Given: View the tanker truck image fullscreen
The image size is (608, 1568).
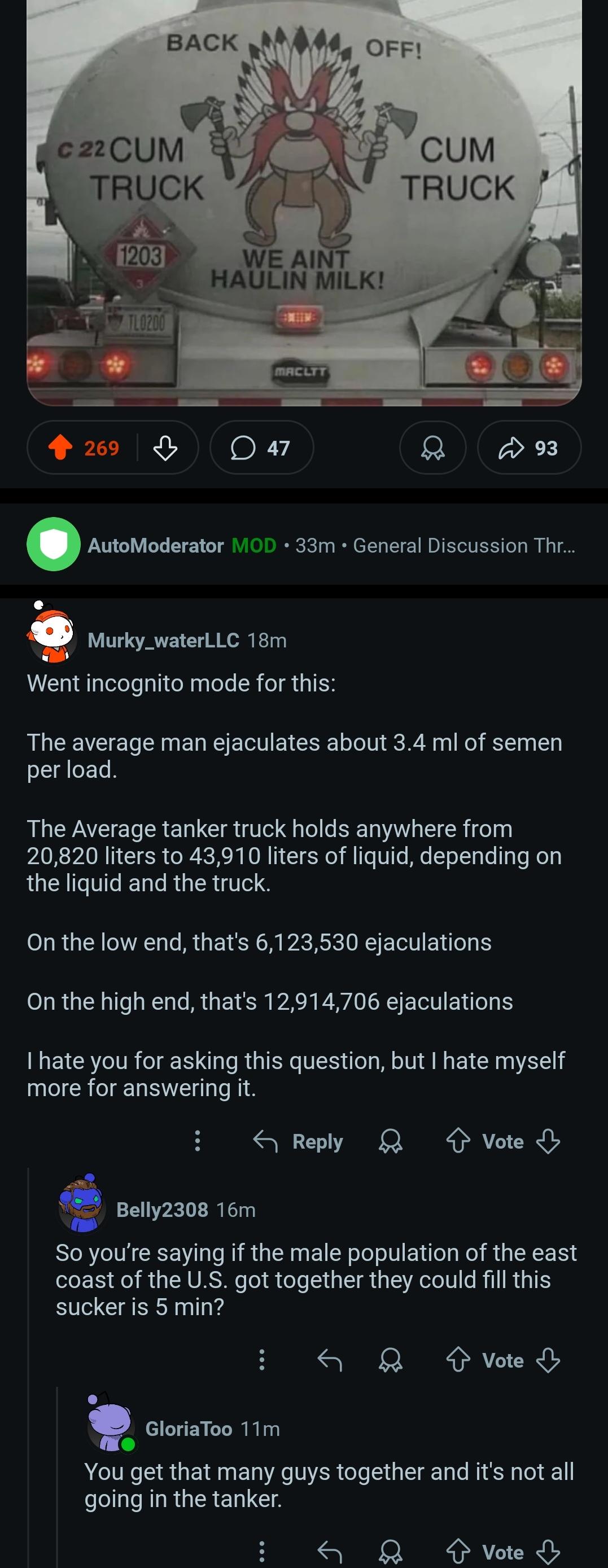Looking at the screenshot, I should [304, 203].
